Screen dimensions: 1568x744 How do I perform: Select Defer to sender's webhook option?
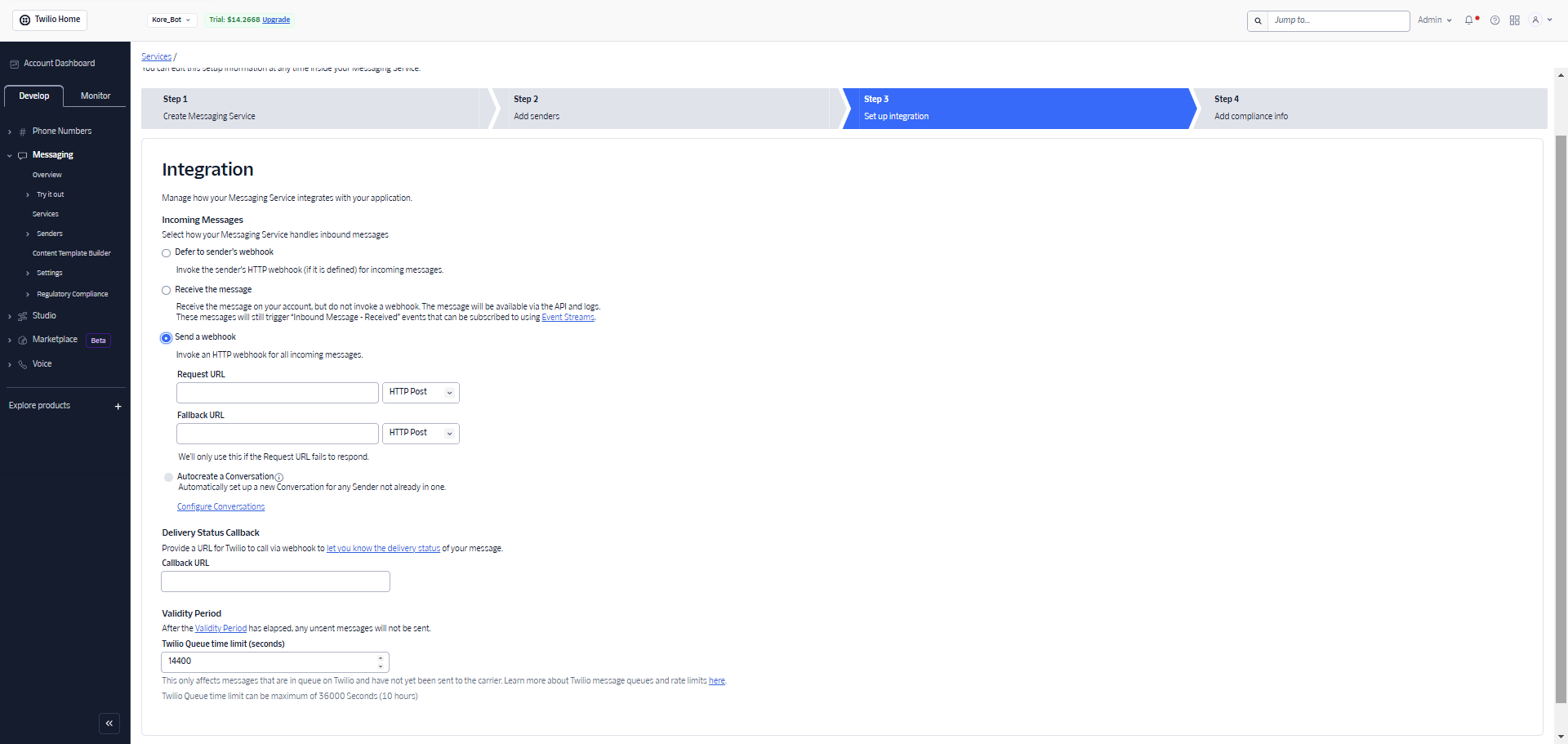[x=167, y=253]
